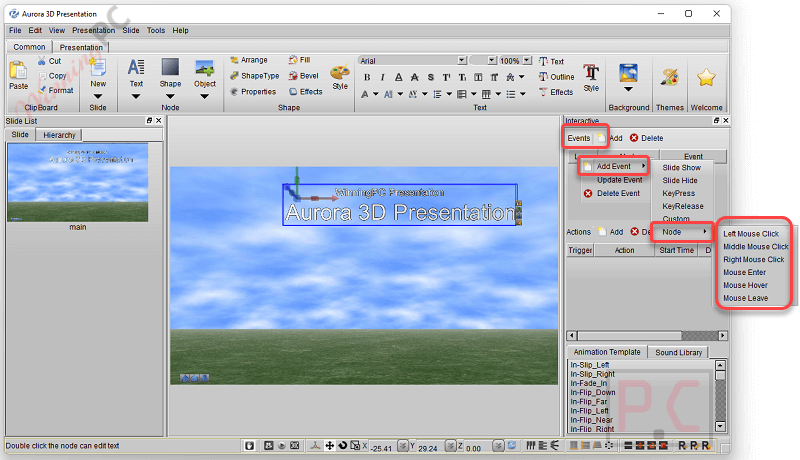Toggle Bold formatting
Image resolution: width=800 pixels, height=460 pixels.
click(x=367, y=78)
